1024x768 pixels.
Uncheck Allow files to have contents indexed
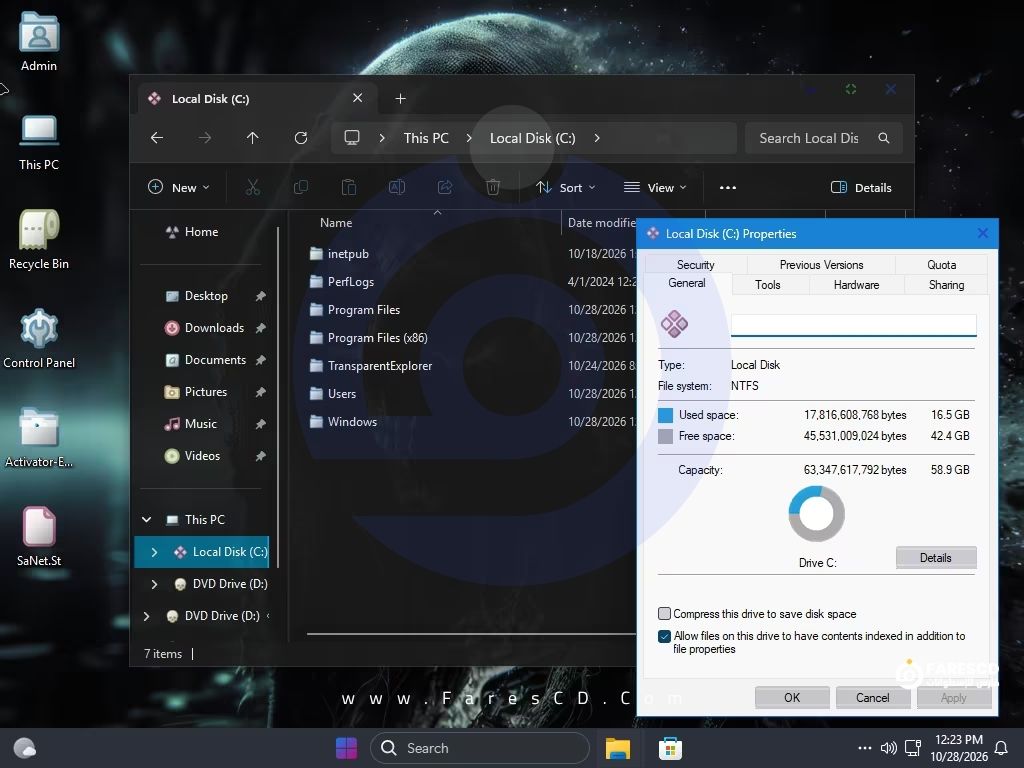[x=664, y=636]
